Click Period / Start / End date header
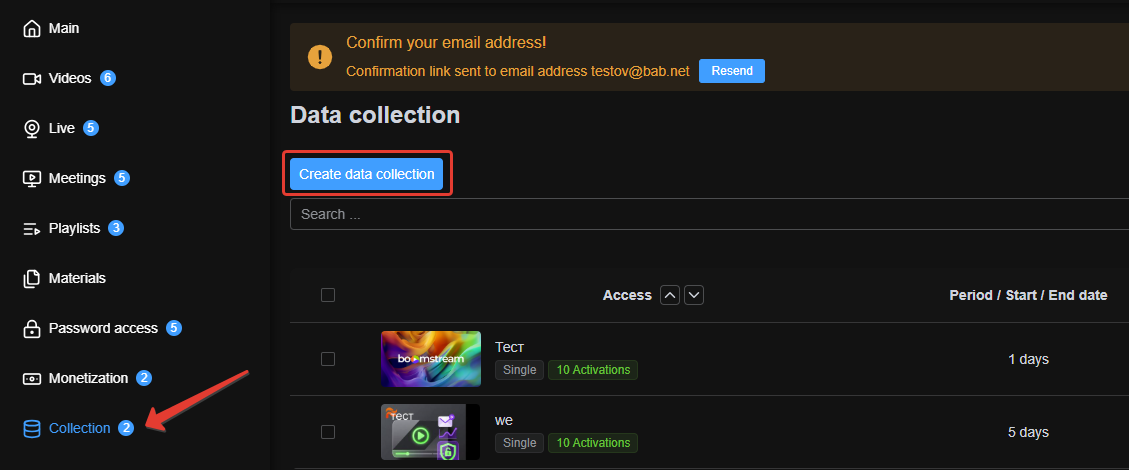Viewport: 1129px width, 470px height. click(1028, 295)
